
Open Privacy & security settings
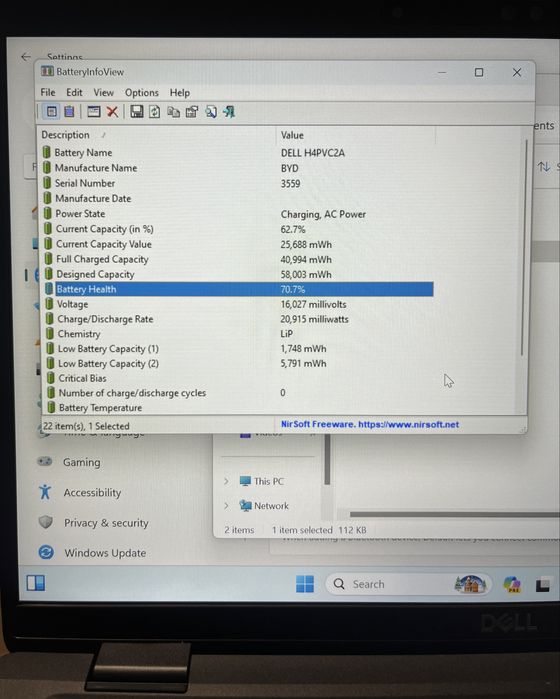tap(106, 522)
